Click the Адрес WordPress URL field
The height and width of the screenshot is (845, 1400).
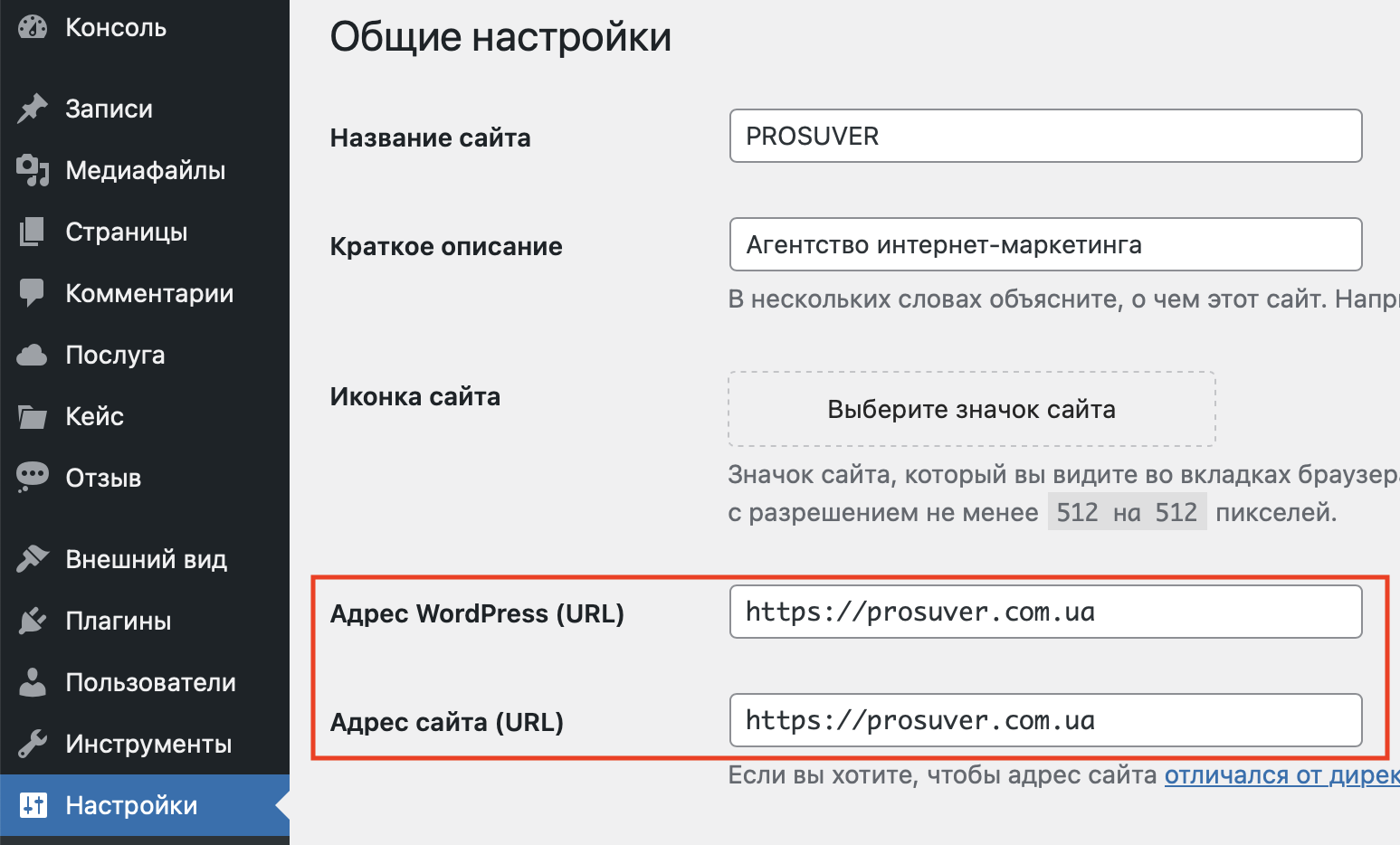[1045, 612]
